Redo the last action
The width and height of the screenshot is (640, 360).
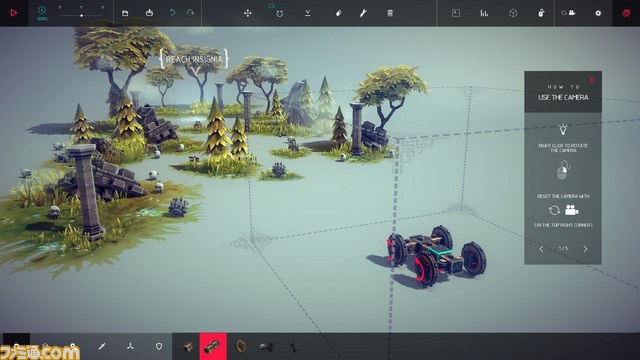click(190, 13)
